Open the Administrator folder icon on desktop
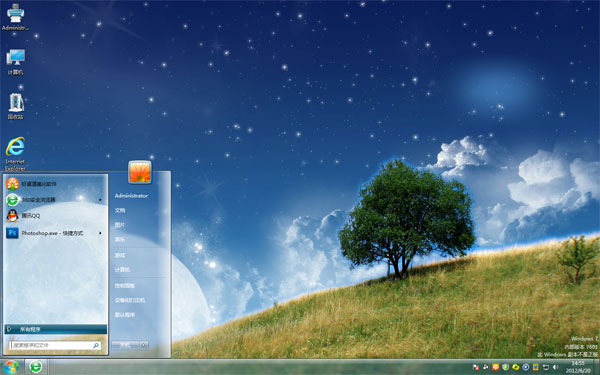 [x=15, y=17]
